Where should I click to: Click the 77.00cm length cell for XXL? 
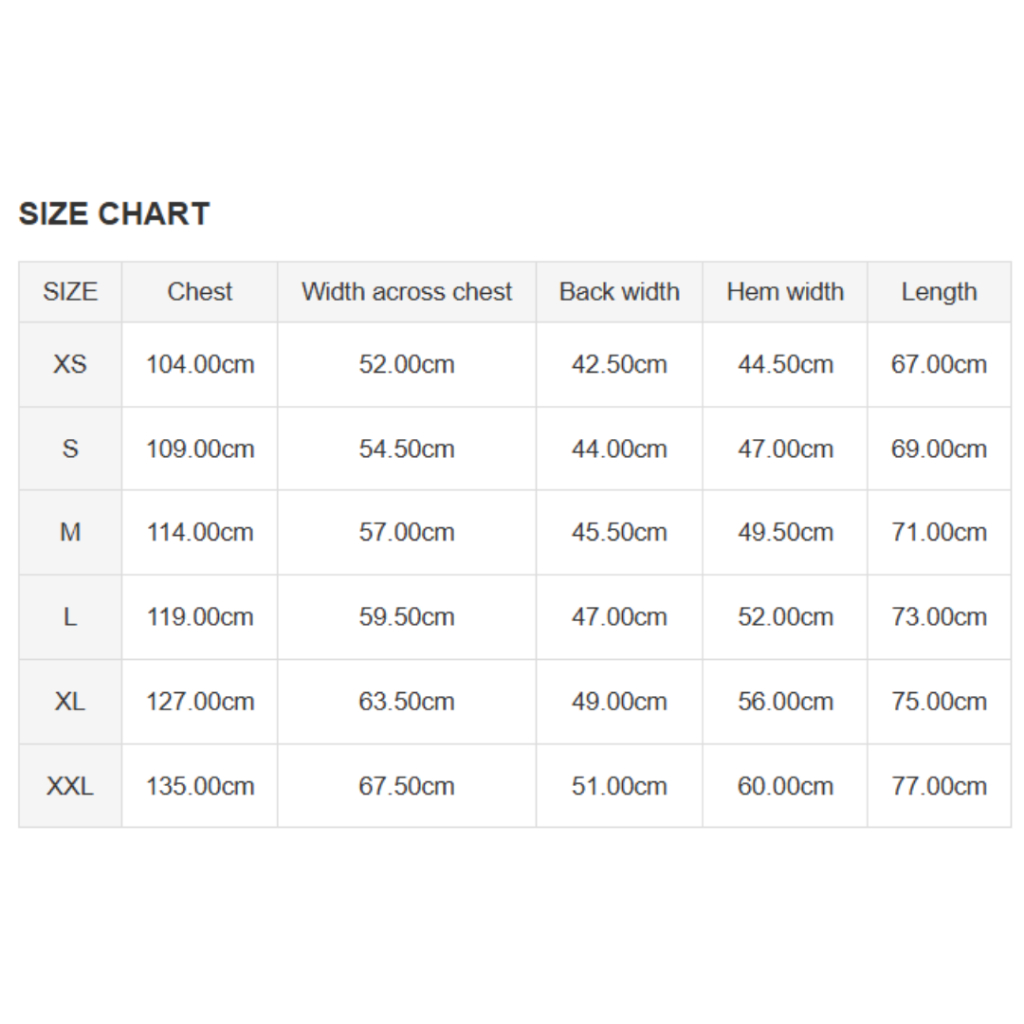tap(939, 786)
